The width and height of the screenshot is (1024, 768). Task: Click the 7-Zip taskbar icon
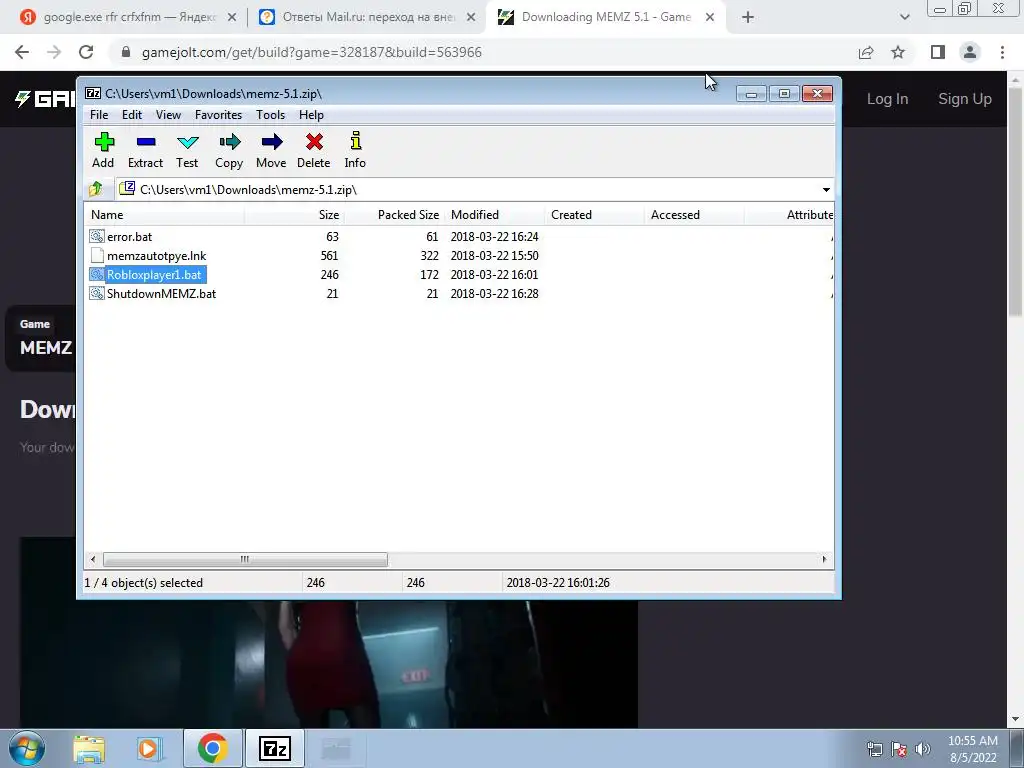[274, 748]
